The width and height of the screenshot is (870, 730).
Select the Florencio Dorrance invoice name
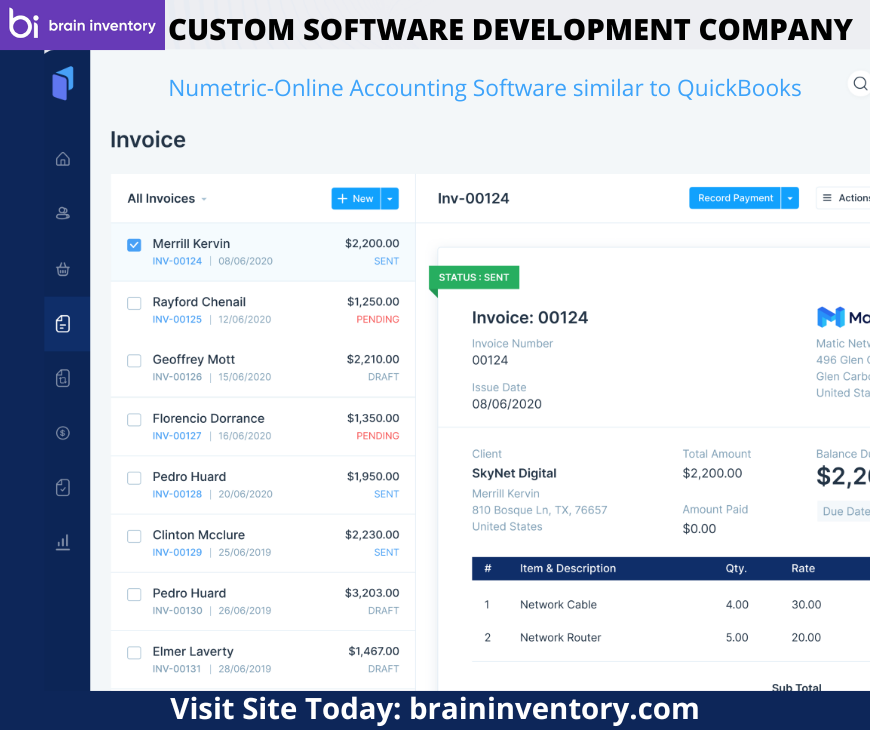pos(209,418)
